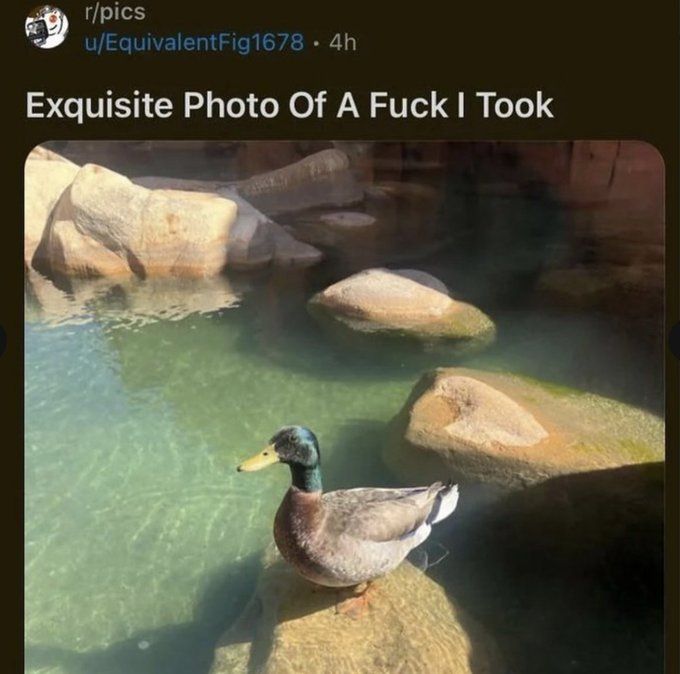Tap the small oval rock mid-pond
Screen dimensions: 680x674
(401, 306)
